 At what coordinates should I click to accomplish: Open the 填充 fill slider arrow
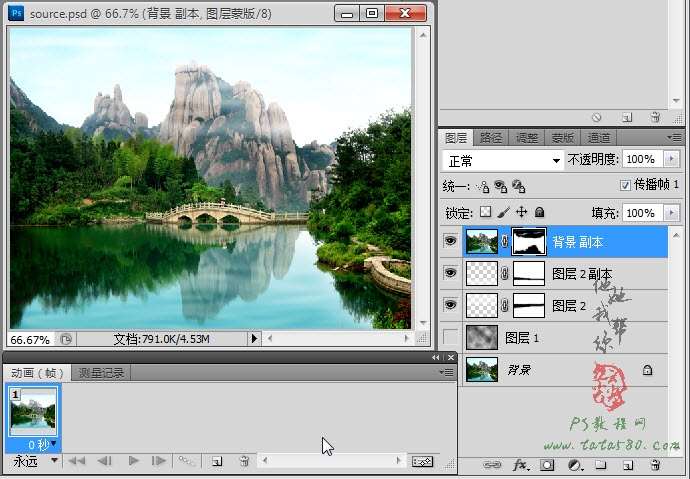[672, 213]
